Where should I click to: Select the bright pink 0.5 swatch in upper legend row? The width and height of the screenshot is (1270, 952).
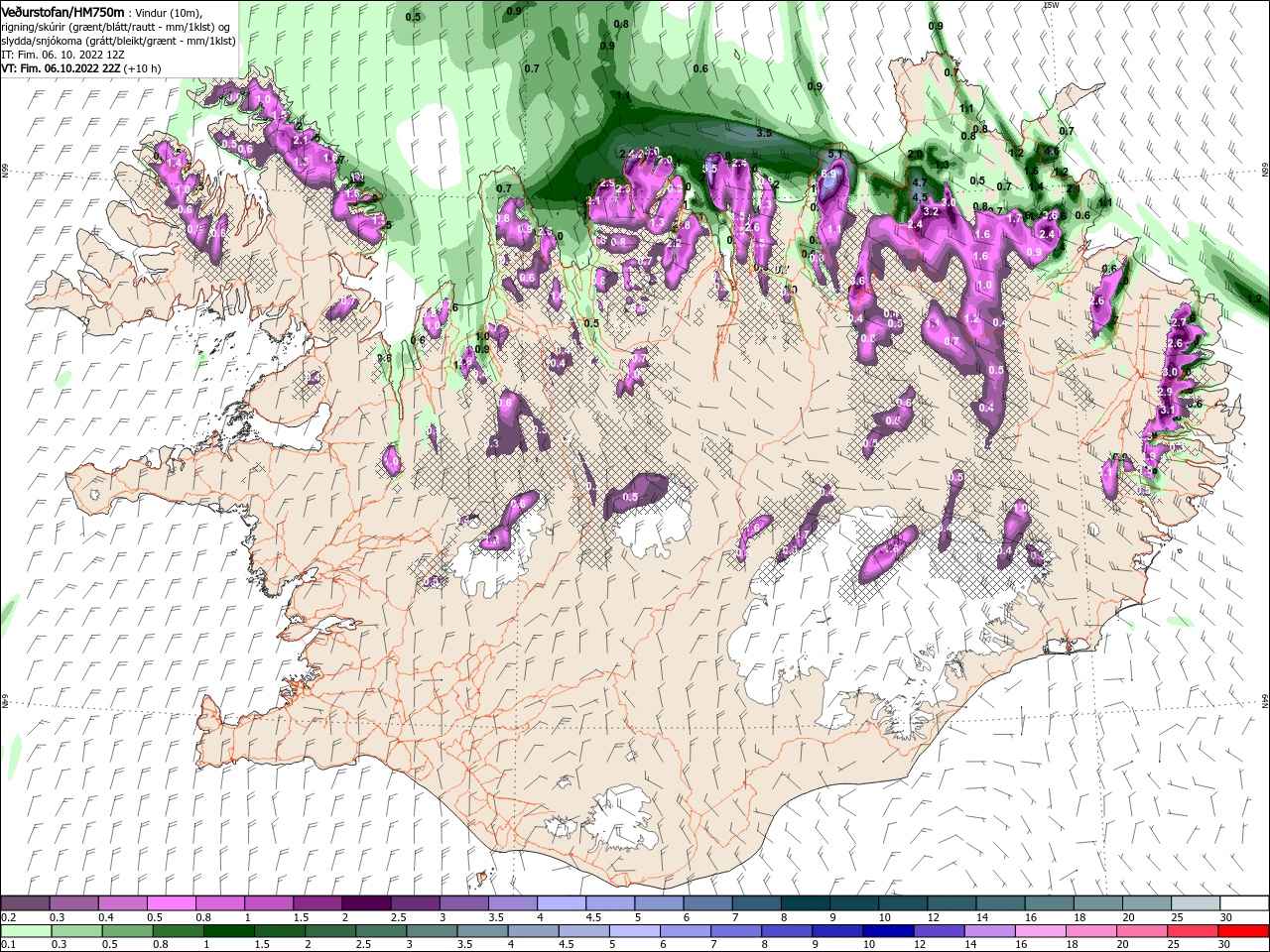[x=171, y=903]
